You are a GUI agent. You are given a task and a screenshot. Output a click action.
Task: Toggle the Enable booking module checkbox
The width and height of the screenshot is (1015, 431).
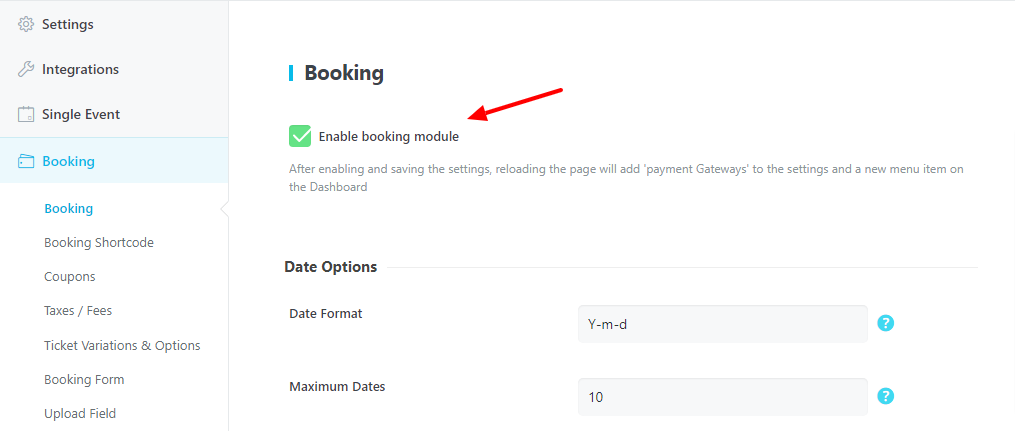pos(300,137)
